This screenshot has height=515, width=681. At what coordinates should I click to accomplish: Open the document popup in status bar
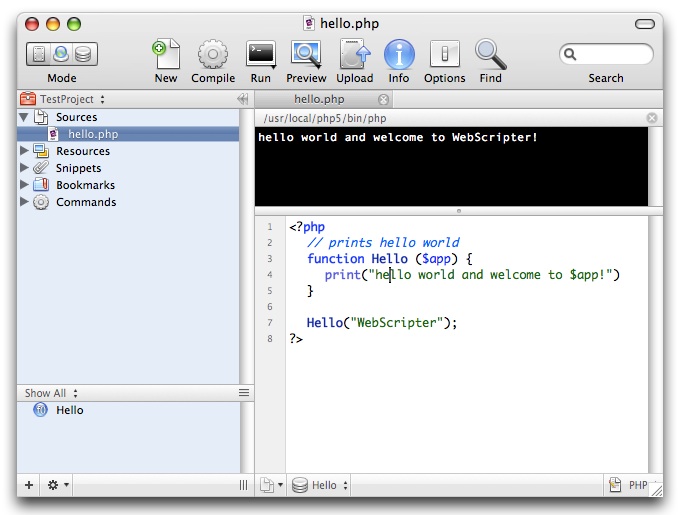point(271,485)
